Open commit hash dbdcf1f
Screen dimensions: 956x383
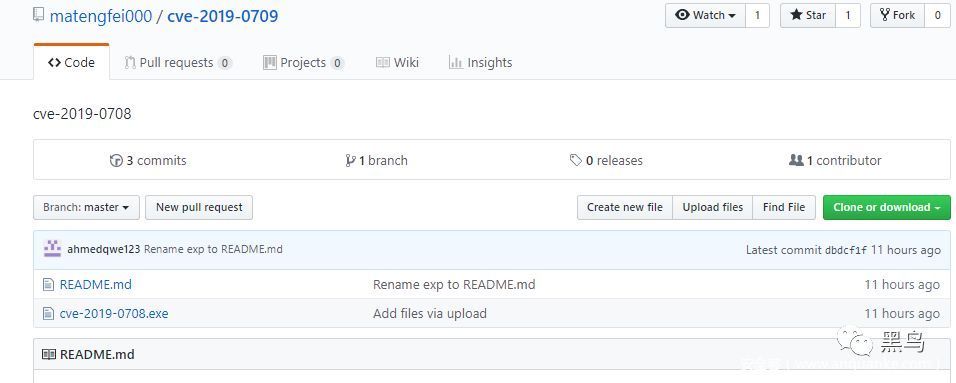tap(846, 250)
